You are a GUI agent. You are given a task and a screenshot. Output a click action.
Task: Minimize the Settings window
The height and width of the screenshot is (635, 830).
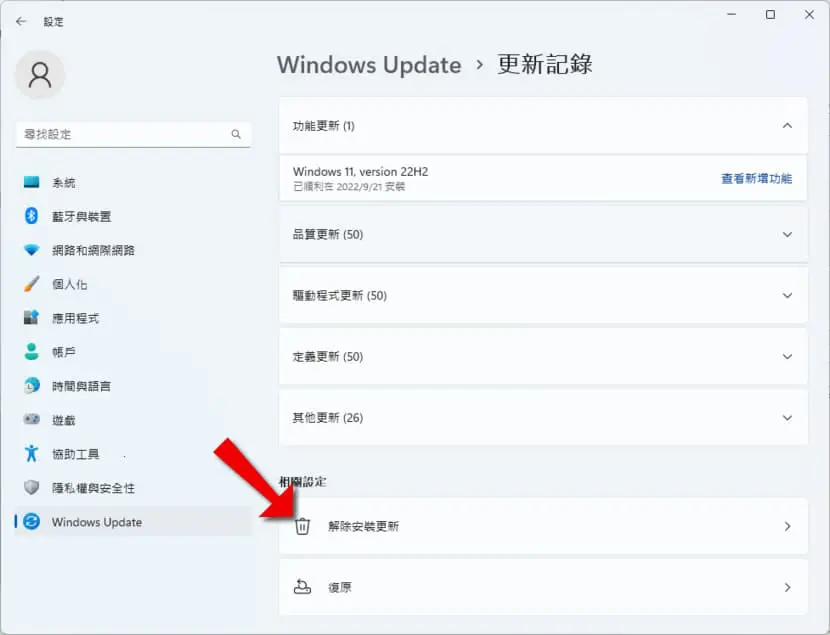[x=732, y=15]
